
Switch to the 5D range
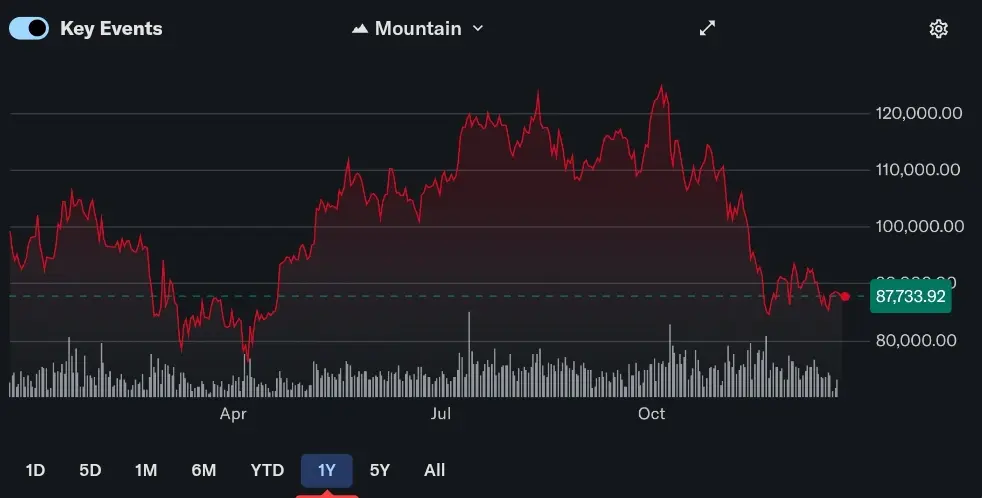click(x=90, y=470)
